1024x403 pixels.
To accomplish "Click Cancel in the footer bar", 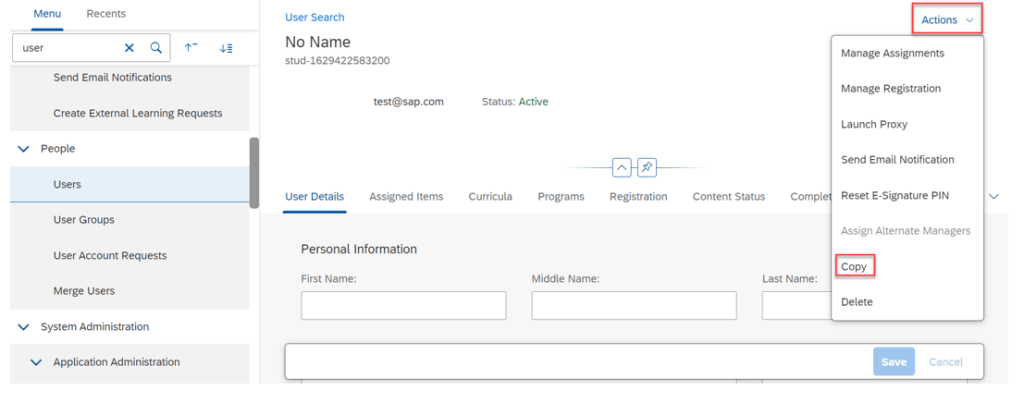I will coord(946,362).
